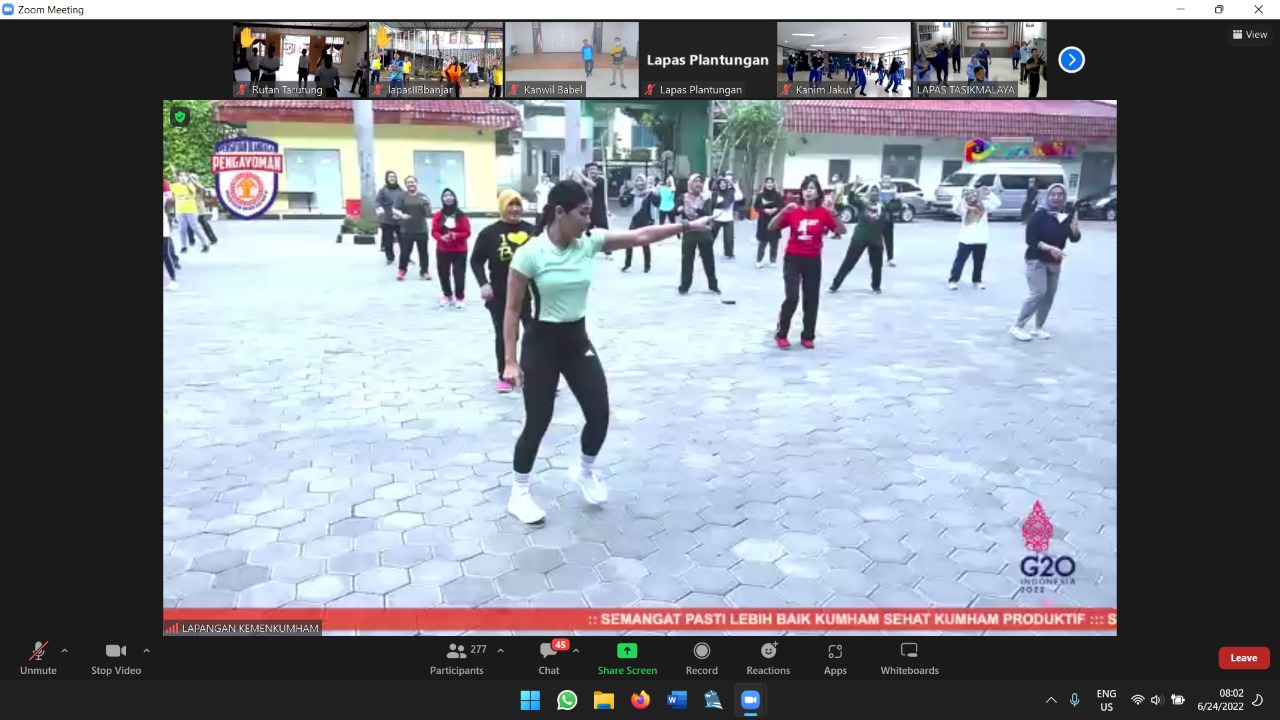This screenshot has width=1280, height=720.
Task: Open Whiteboards
Action: (909, 658)
